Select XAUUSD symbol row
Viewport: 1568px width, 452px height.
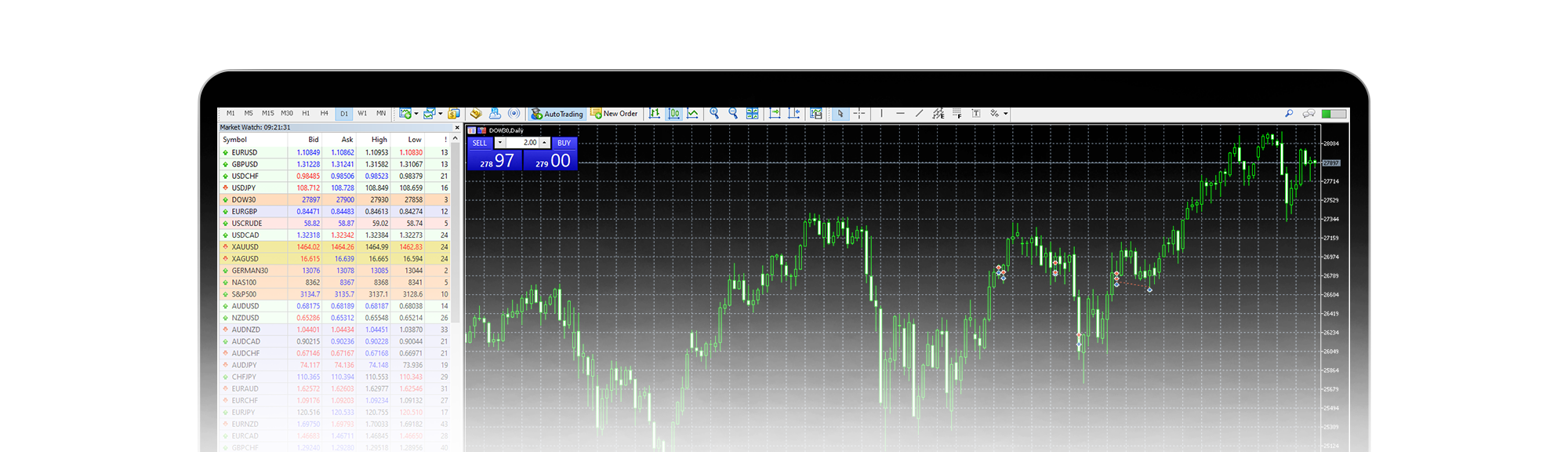[x=336, y=246]
